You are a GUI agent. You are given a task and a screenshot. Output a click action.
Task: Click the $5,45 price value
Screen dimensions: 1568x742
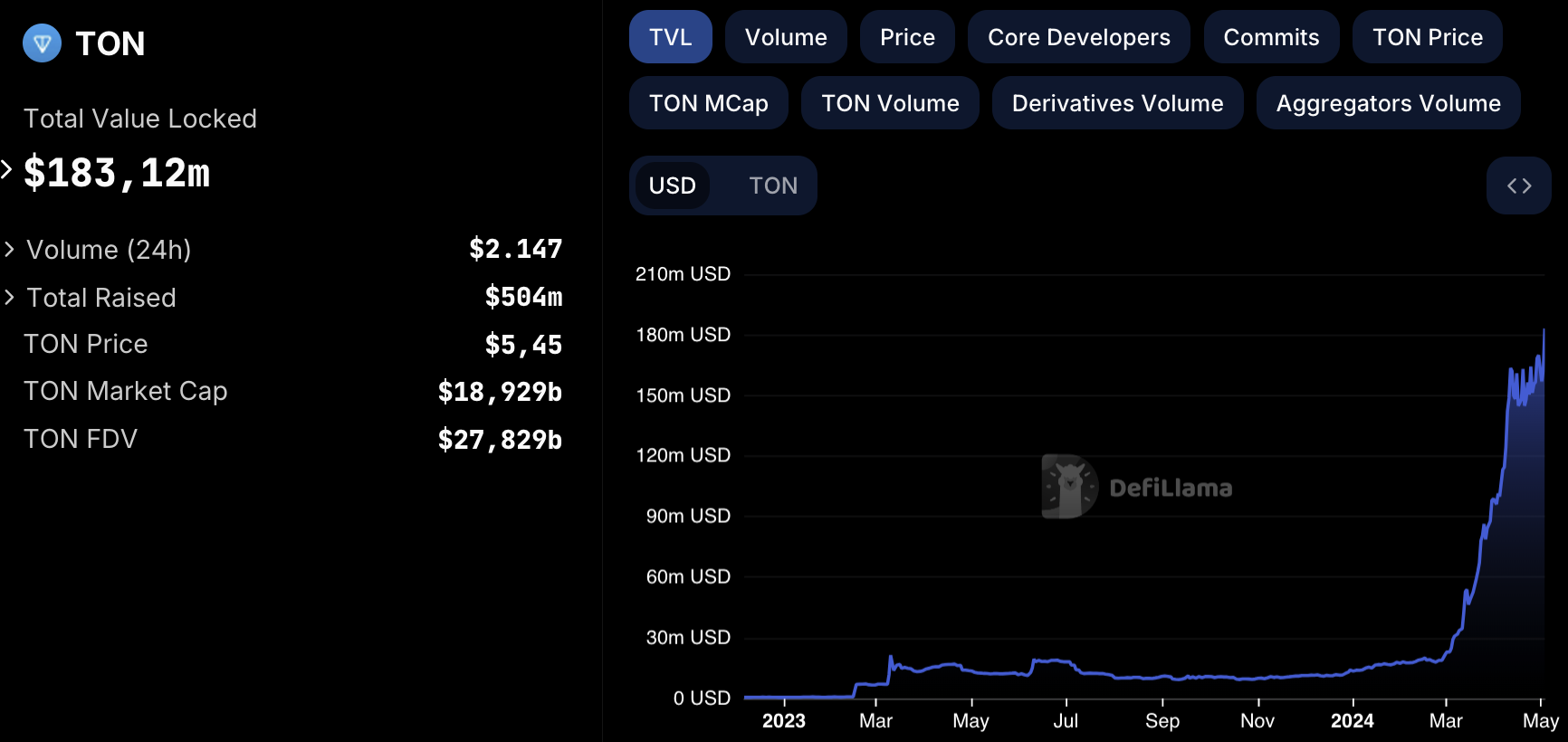[x=523, y=345]
